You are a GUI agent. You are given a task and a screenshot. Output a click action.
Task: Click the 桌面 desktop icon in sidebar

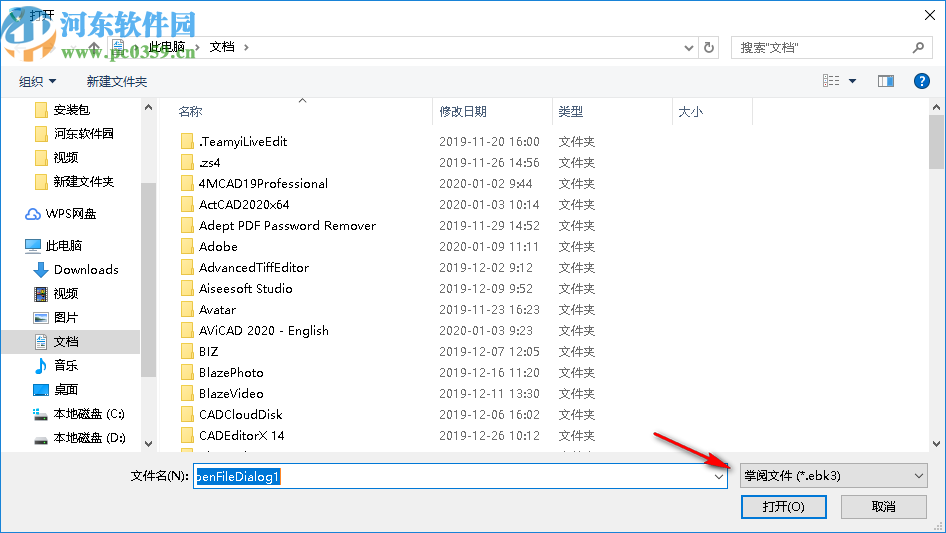(x=40, y=390)
